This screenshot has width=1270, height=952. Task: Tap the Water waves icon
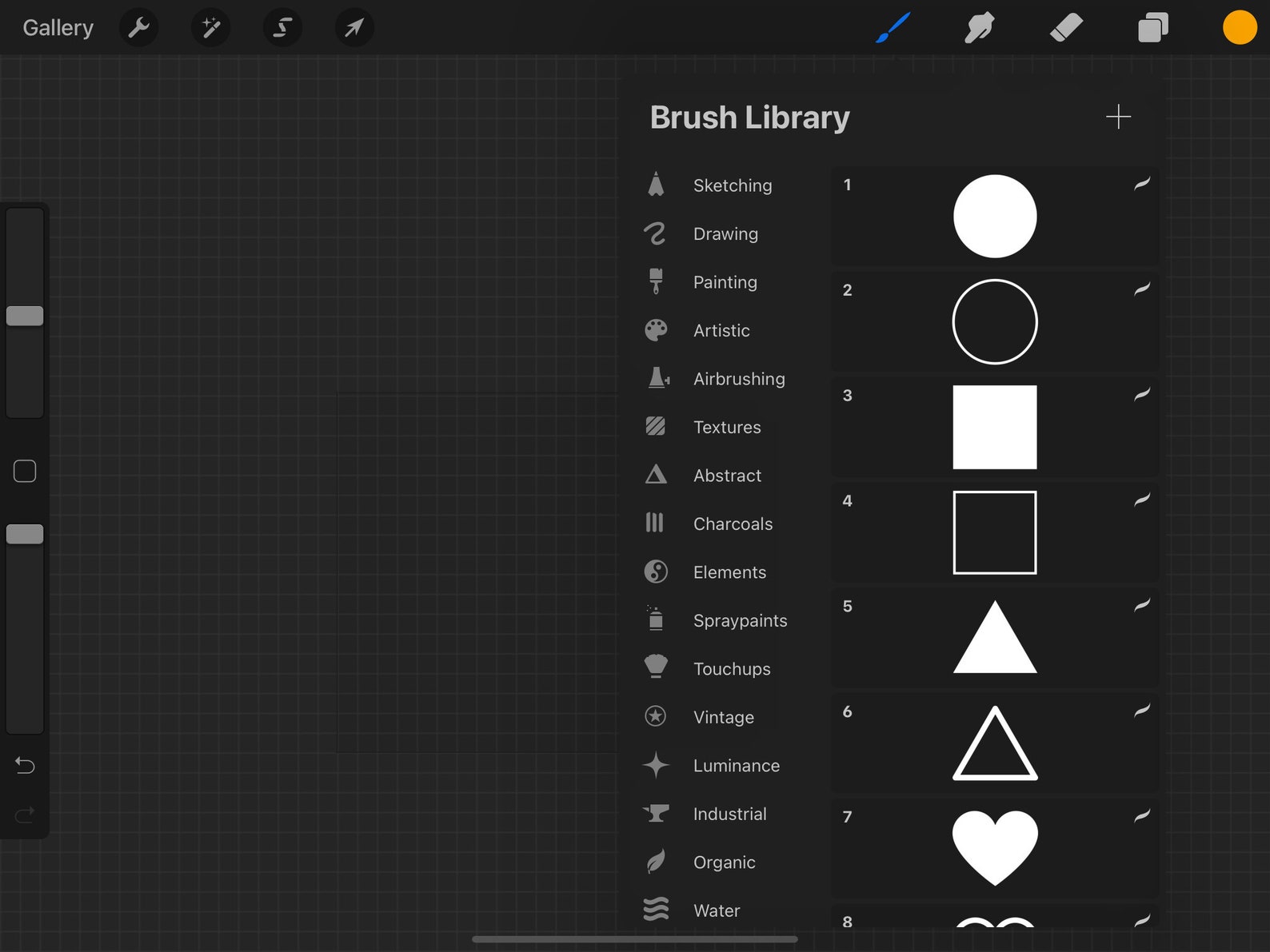[x=656, y=910]
